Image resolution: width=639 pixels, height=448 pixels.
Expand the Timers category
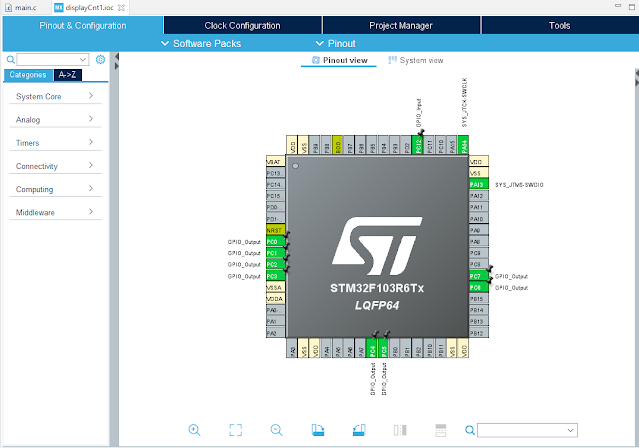coord(55,143)
